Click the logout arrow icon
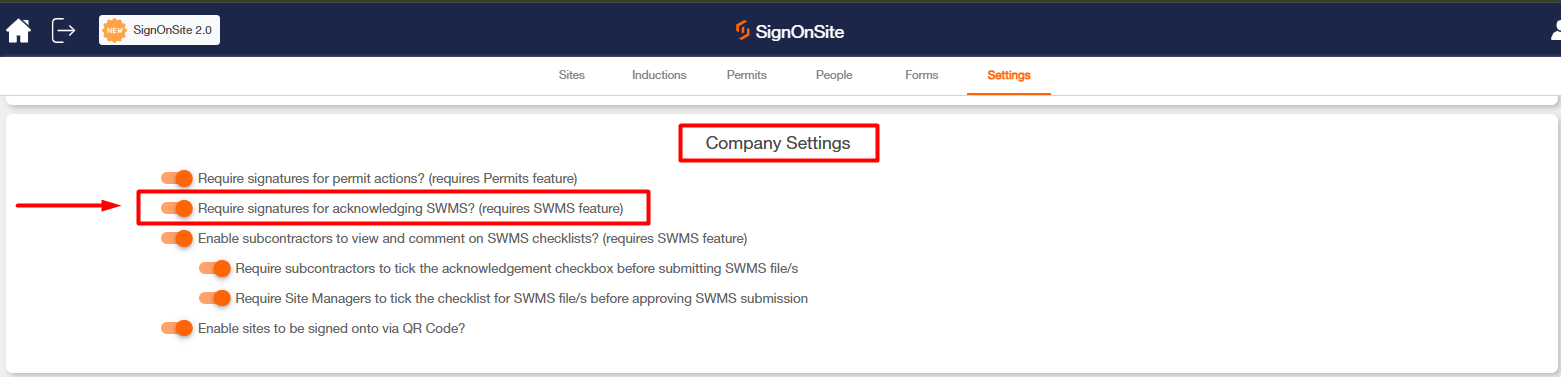 pyautogui.click(x=64, y=31)
